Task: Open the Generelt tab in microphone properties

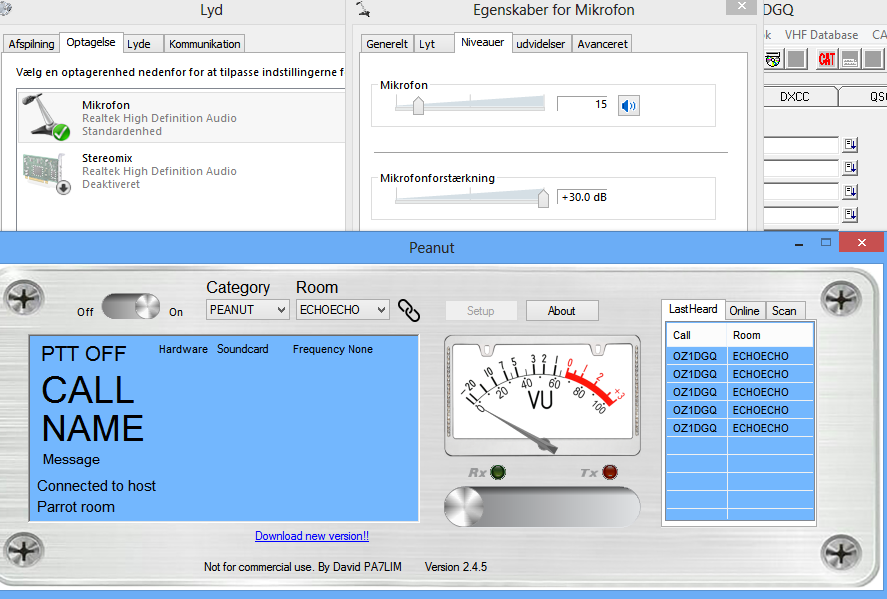Action: 387,44
